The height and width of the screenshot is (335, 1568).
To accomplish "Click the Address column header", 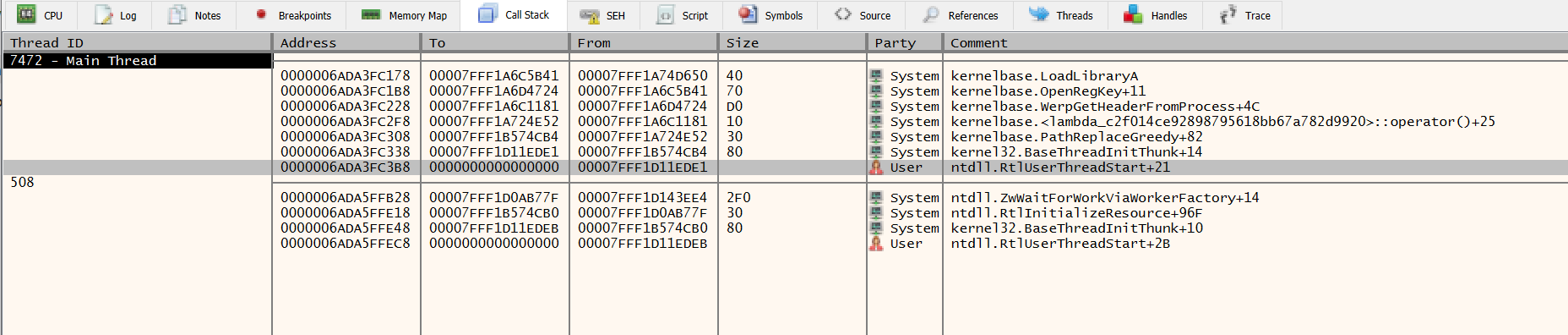I will coord(346,42).
